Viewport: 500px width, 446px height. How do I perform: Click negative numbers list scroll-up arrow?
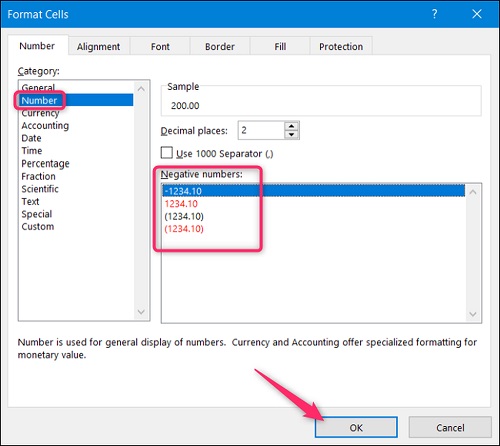click(473, 192)
